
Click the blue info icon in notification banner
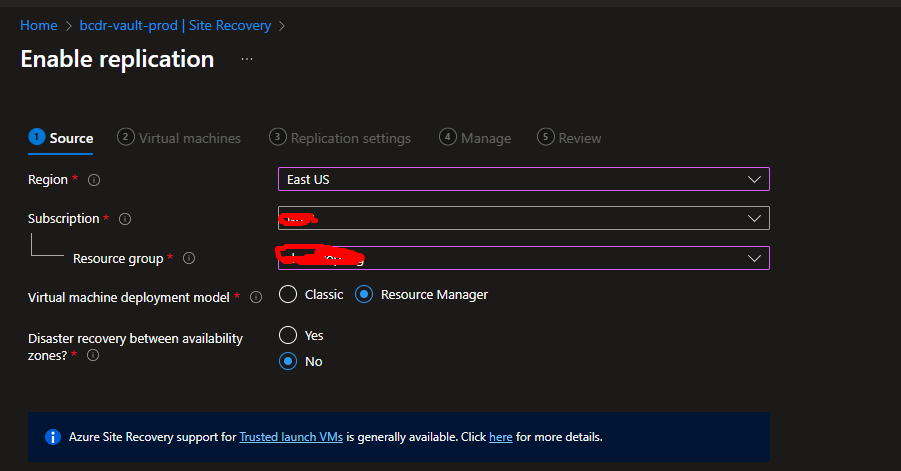click(x=53, y=437)
